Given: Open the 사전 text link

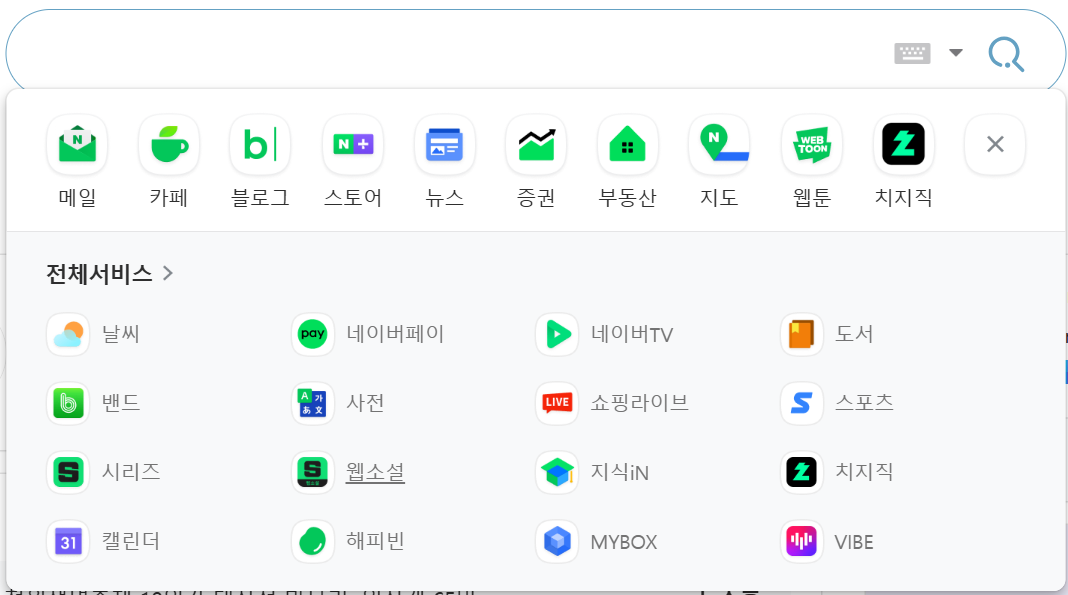Looking at the screenshot, I should click(365, 403).
